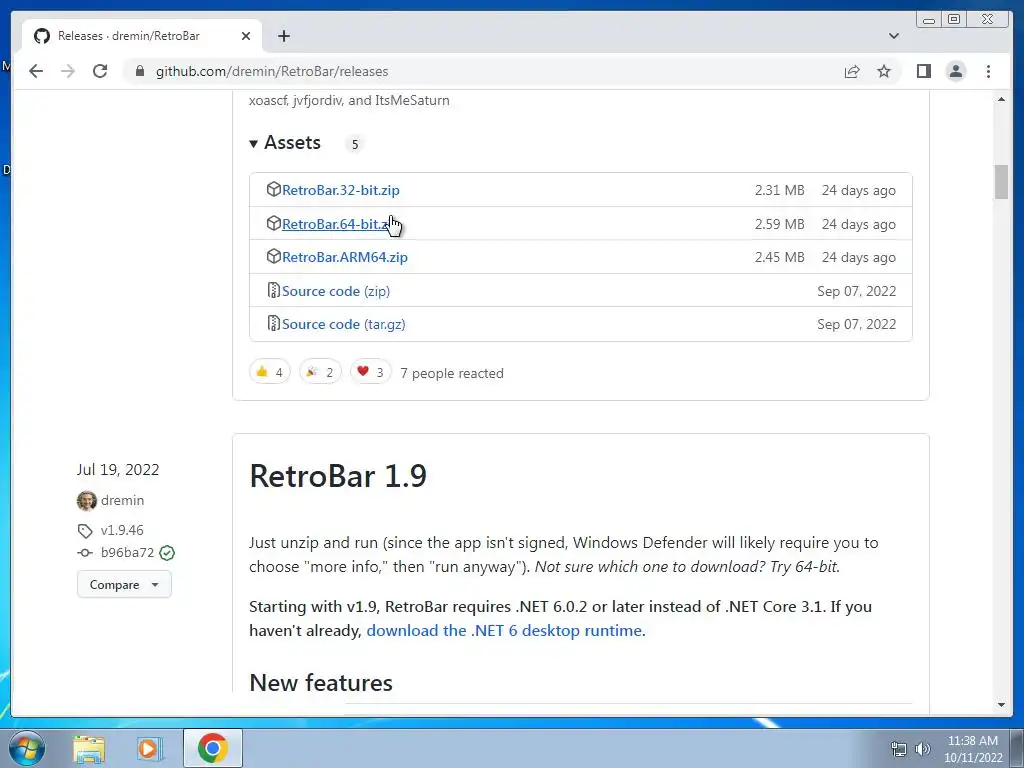Open the Compare dropdown
Screen dimensions: 1024x768
(x=124, y=584)
